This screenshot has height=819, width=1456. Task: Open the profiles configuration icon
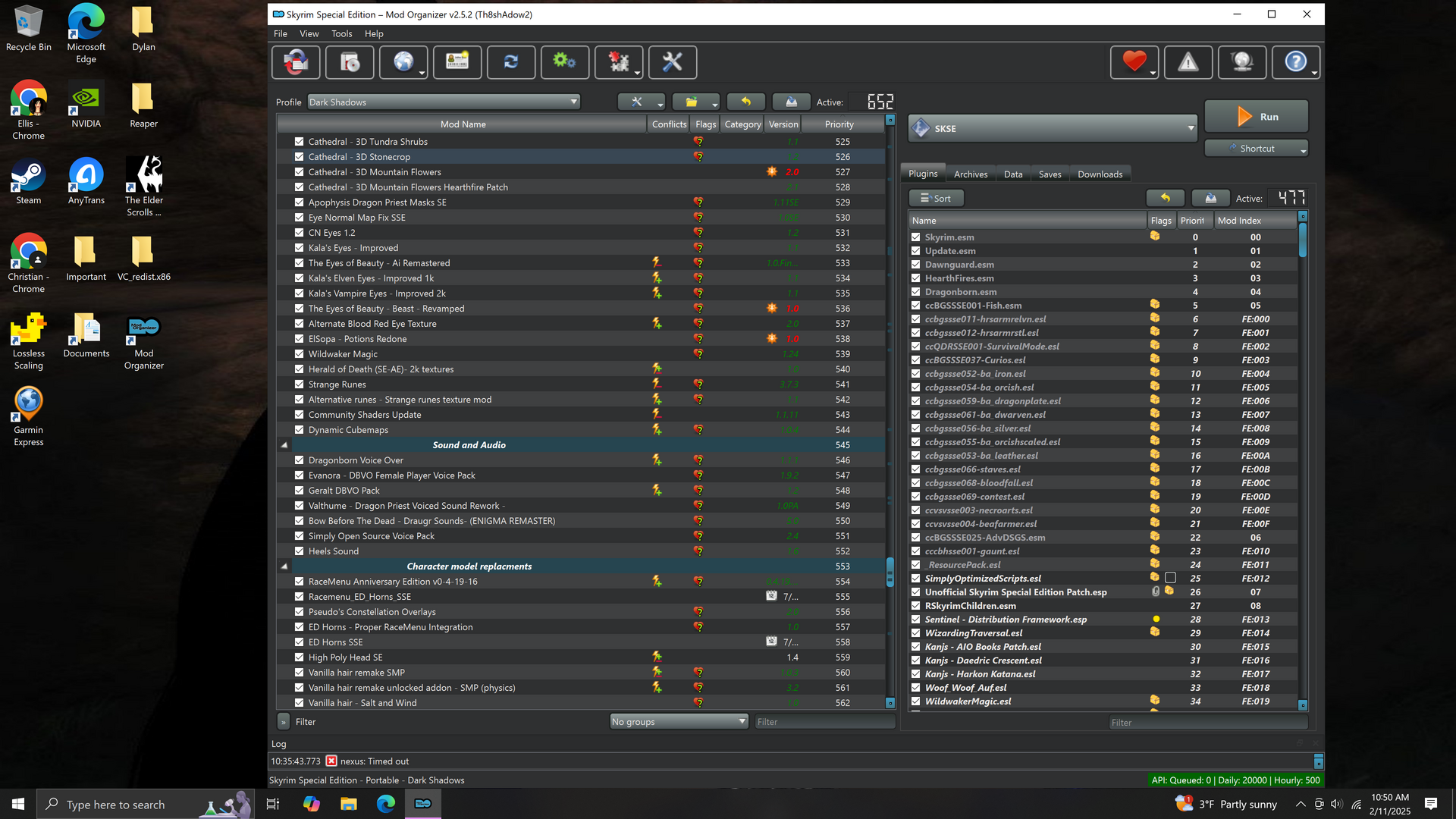[x=457, y=62]
